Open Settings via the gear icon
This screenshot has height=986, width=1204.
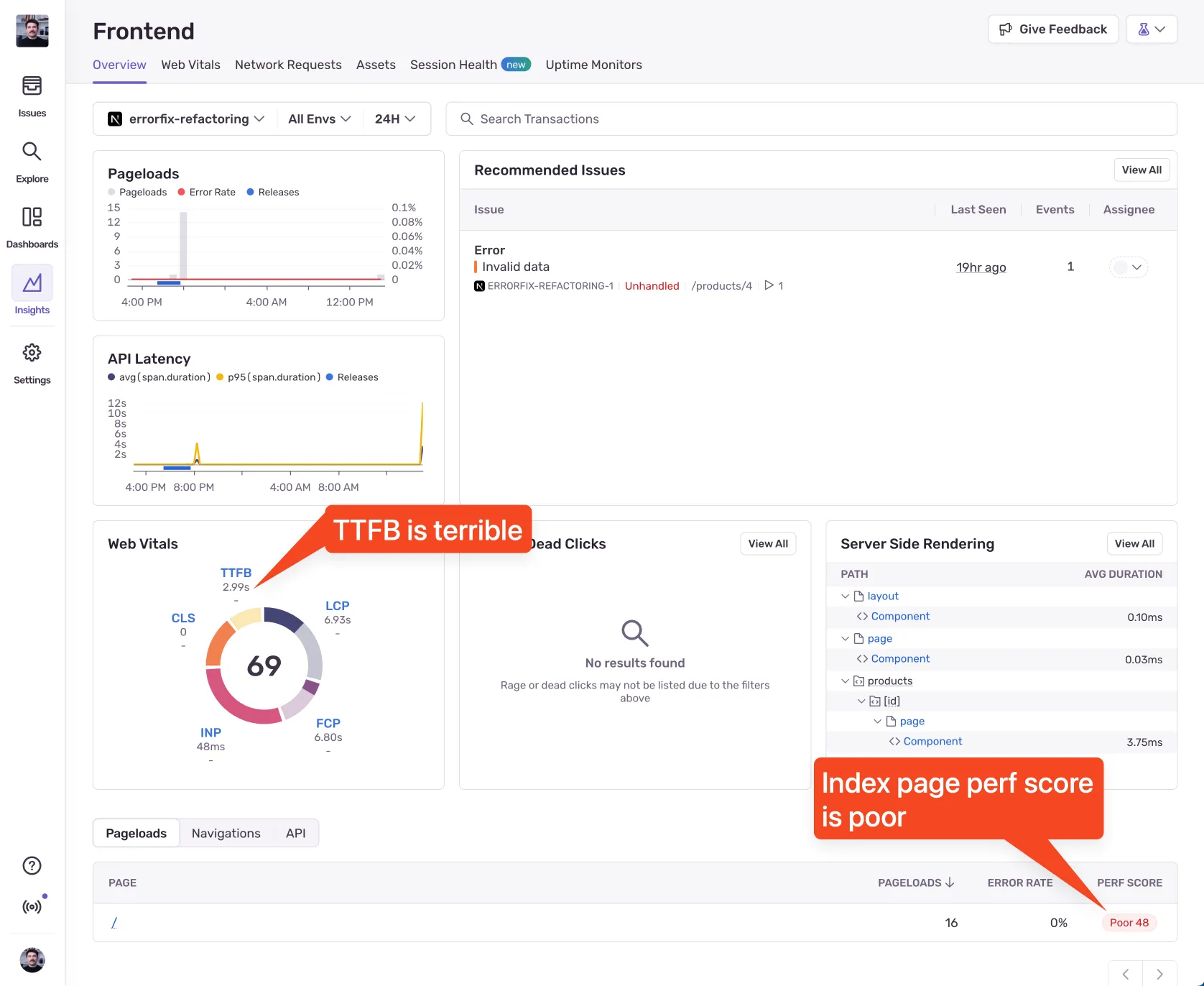[32, 361]
